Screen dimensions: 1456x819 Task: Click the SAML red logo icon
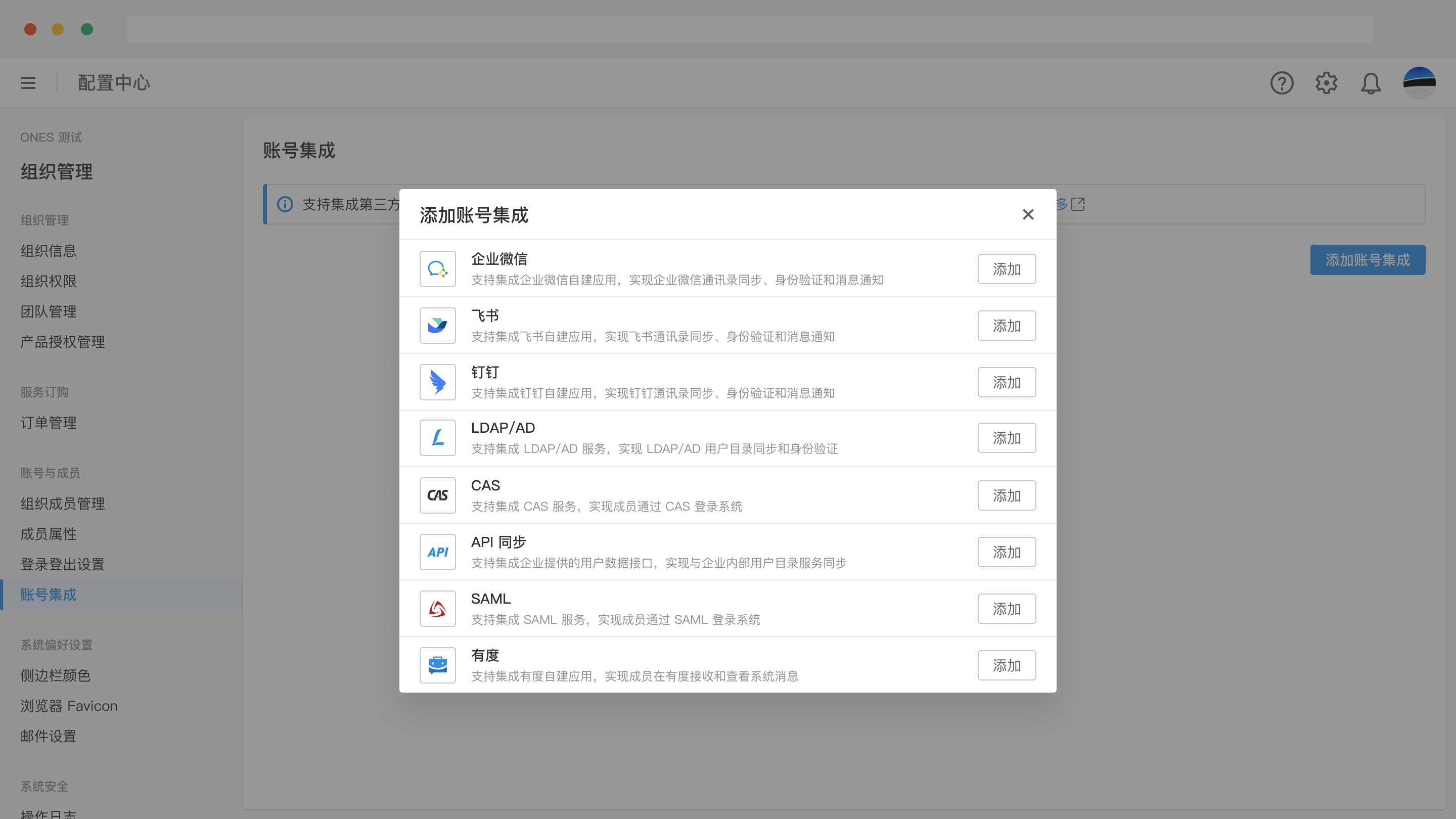437,609
